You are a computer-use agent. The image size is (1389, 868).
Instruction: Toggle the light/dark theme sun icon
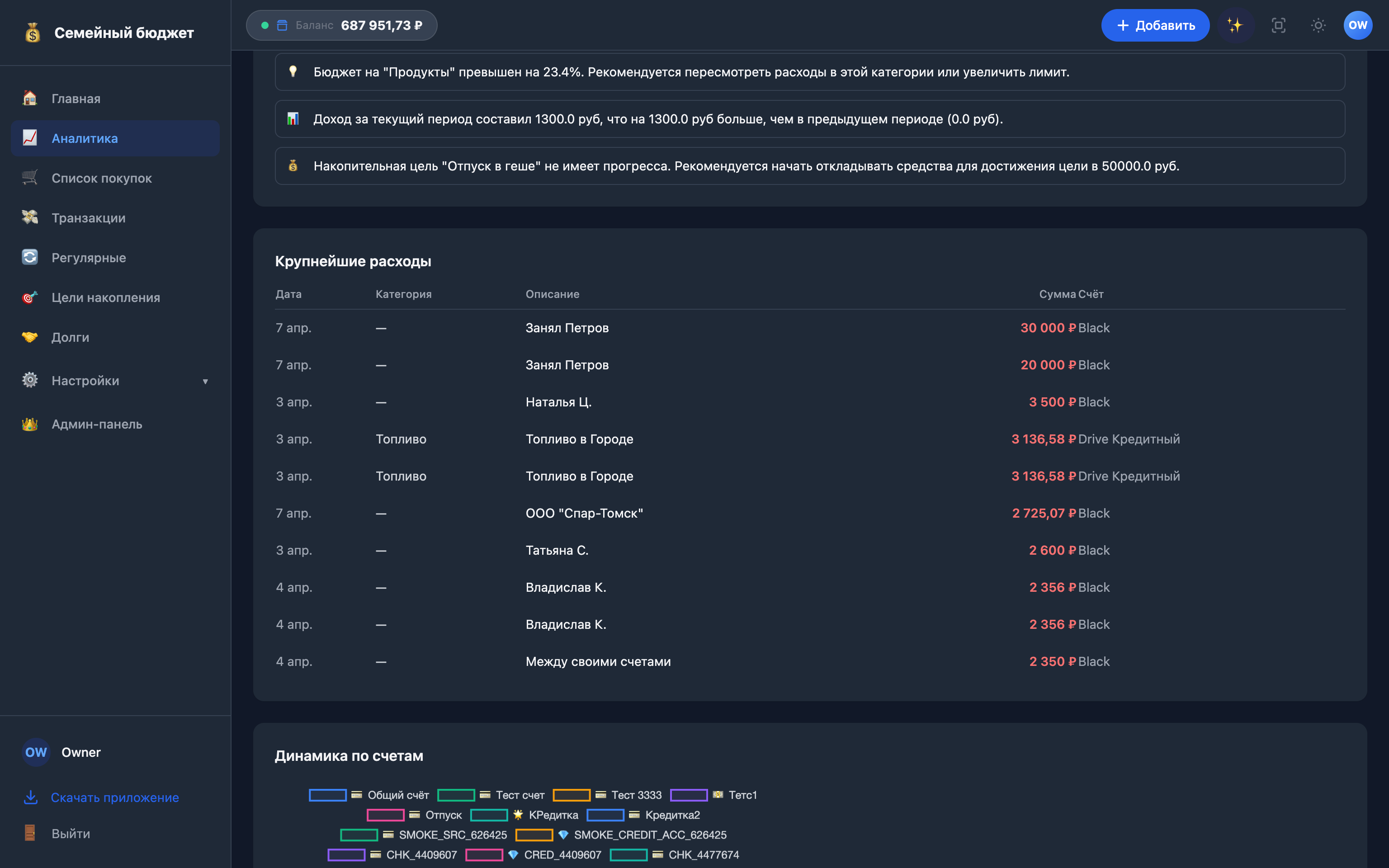click(x=1318, y=25)
